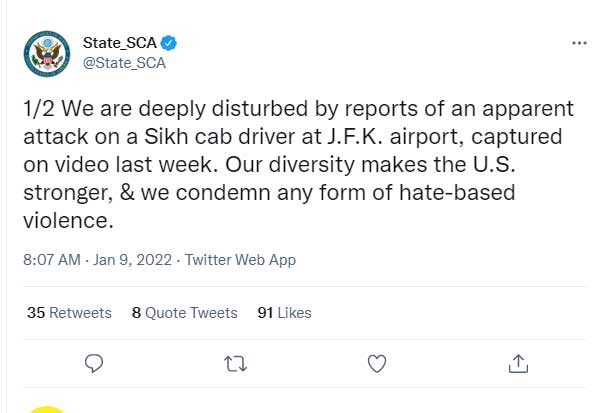Click the State_SCA display name

point(119,43)
